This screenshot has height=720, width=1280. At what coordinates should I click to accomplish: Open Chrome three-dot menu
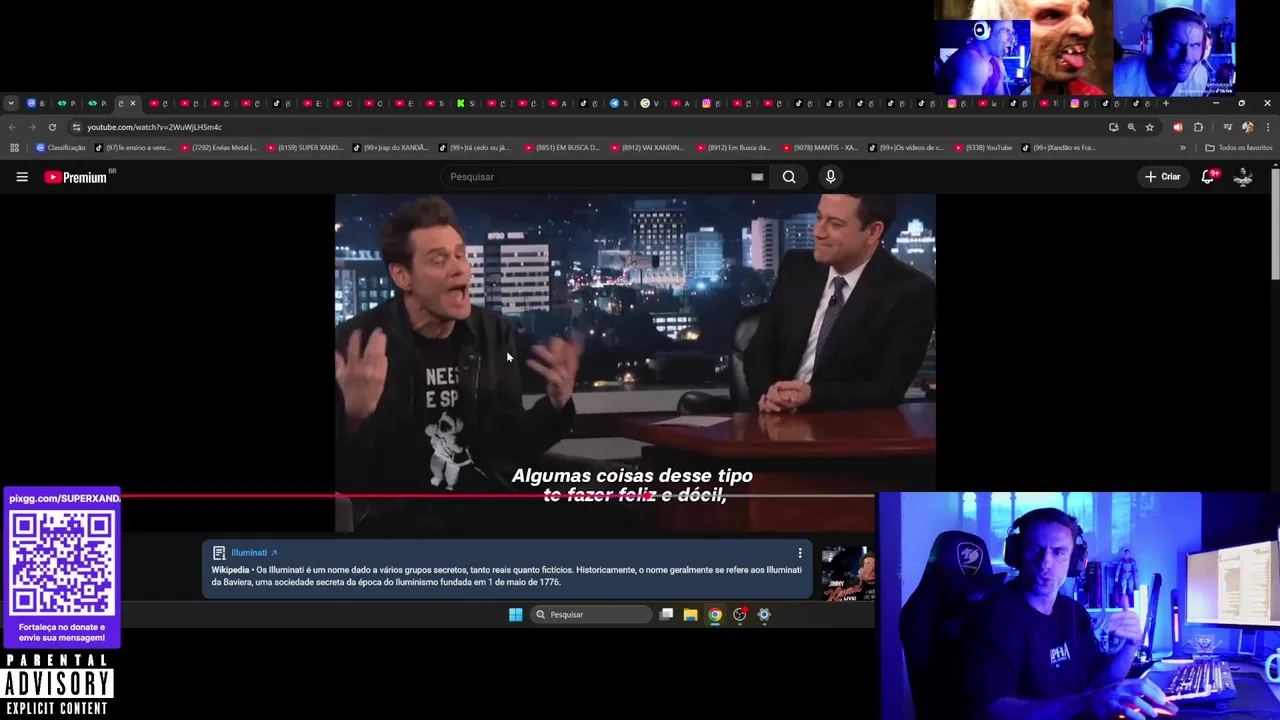1267,127
